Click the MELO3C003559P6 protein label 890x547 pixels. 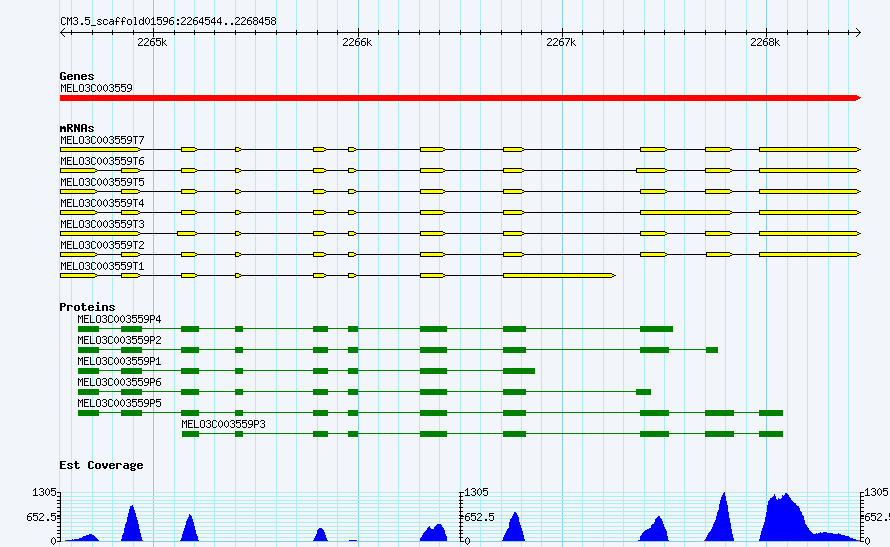[x=119, y=382]
